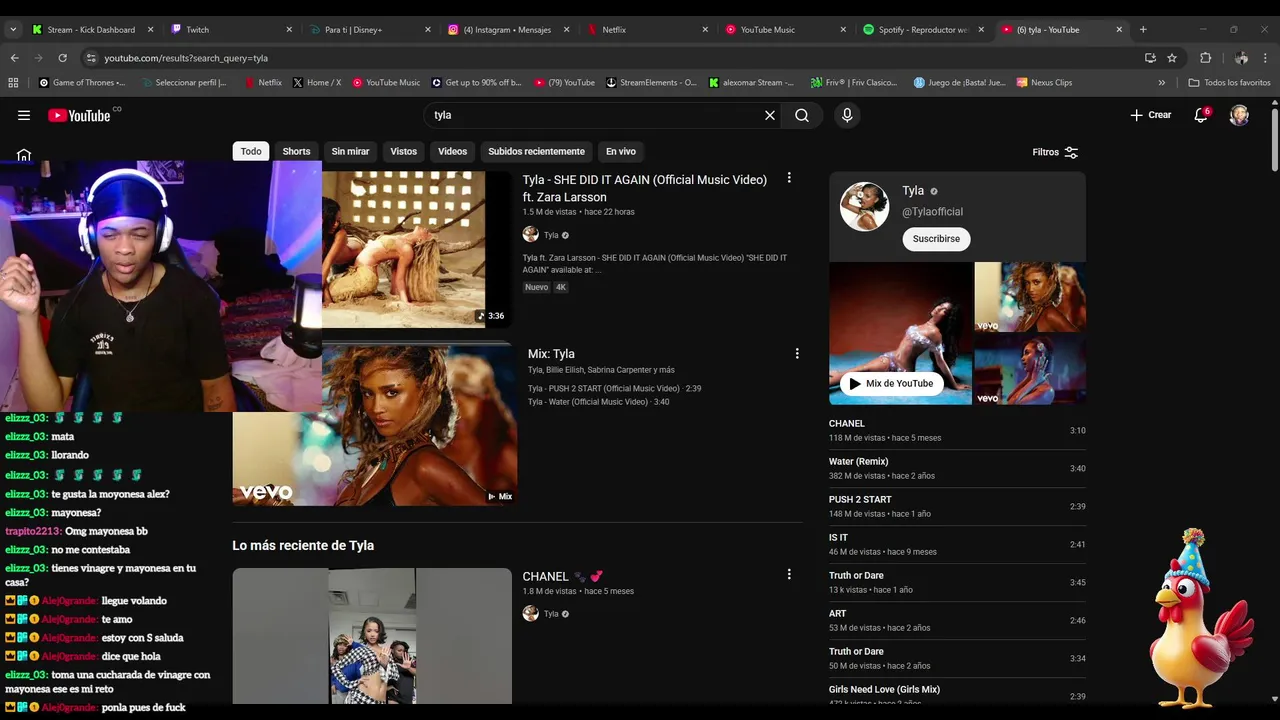The height and width of the screenshot is (720, 1280).
Task: Click the browser address bar URL
Action: (186, 58)
